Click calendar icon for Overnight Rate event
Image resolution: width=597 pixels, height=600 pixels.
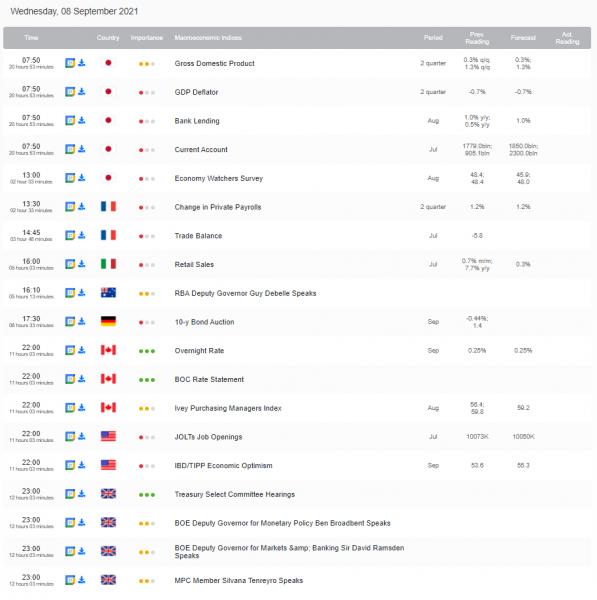coord(70,350)
